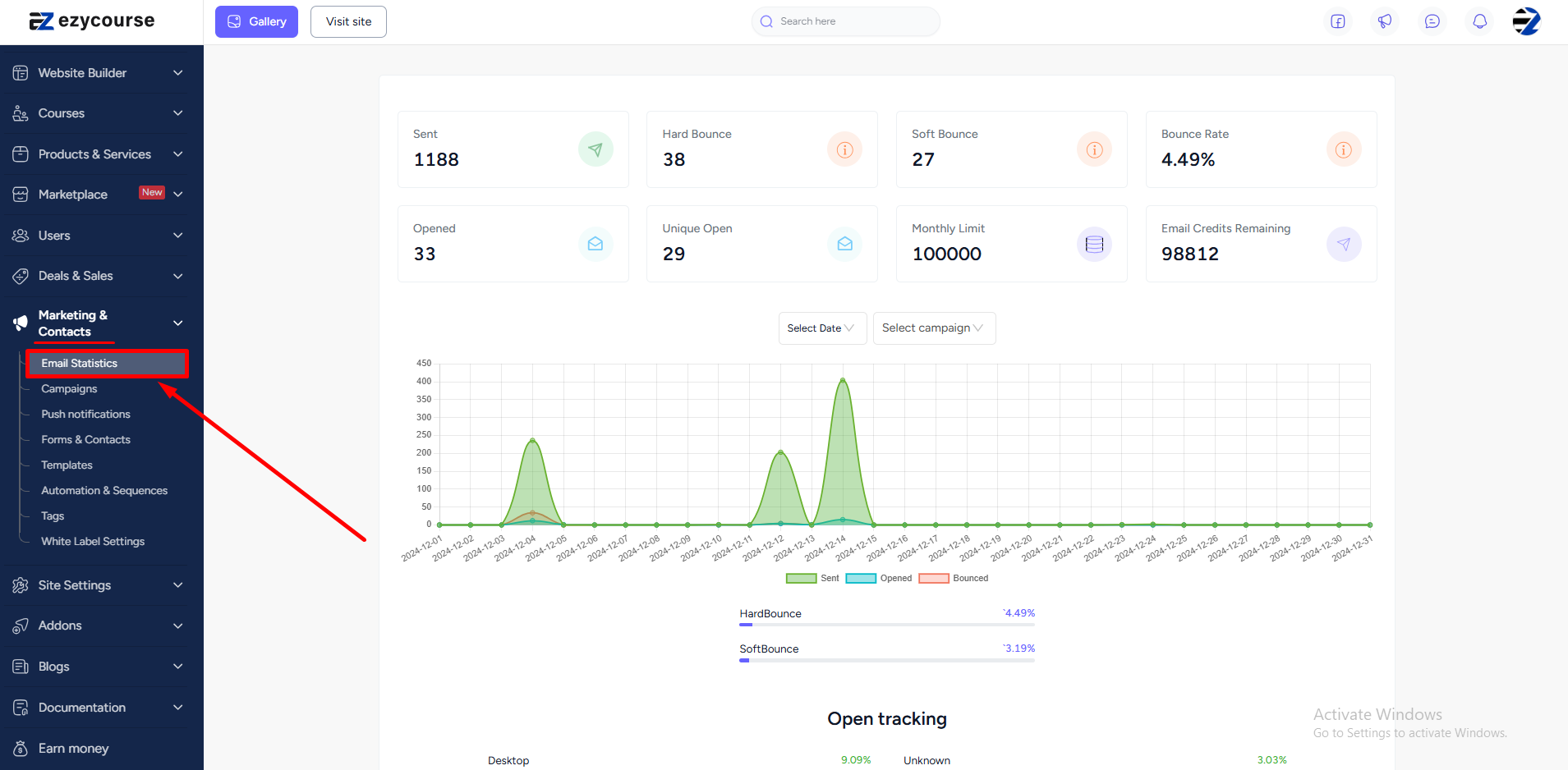The width and height of the screenshot is (1568, 770).
Task: Click the Earn money link
Action: click(73, 749)
